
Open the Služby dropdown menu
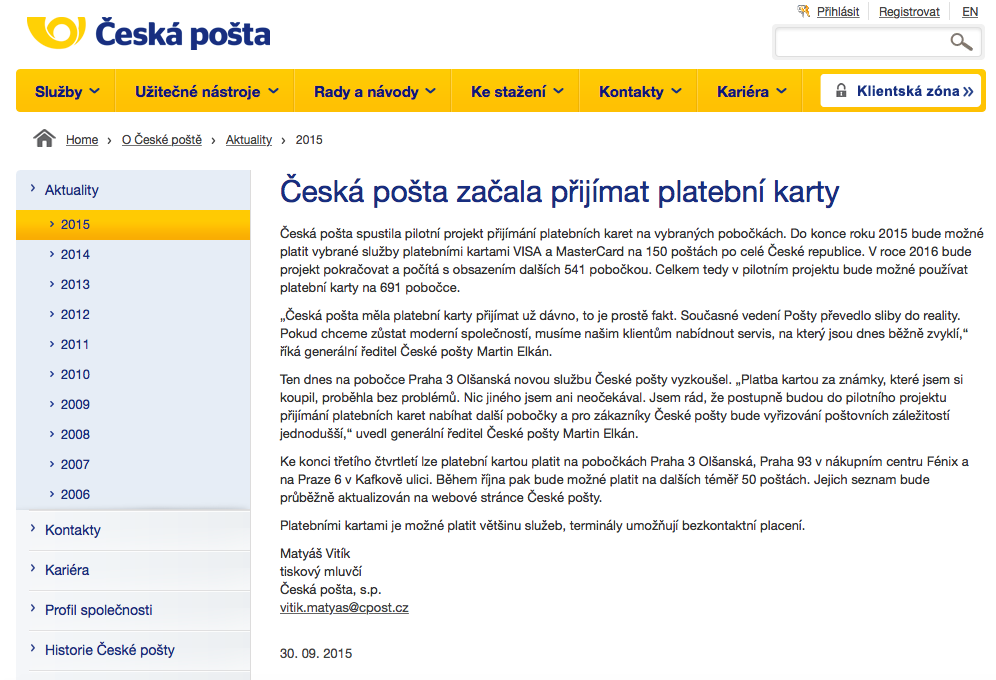(67, 91)
